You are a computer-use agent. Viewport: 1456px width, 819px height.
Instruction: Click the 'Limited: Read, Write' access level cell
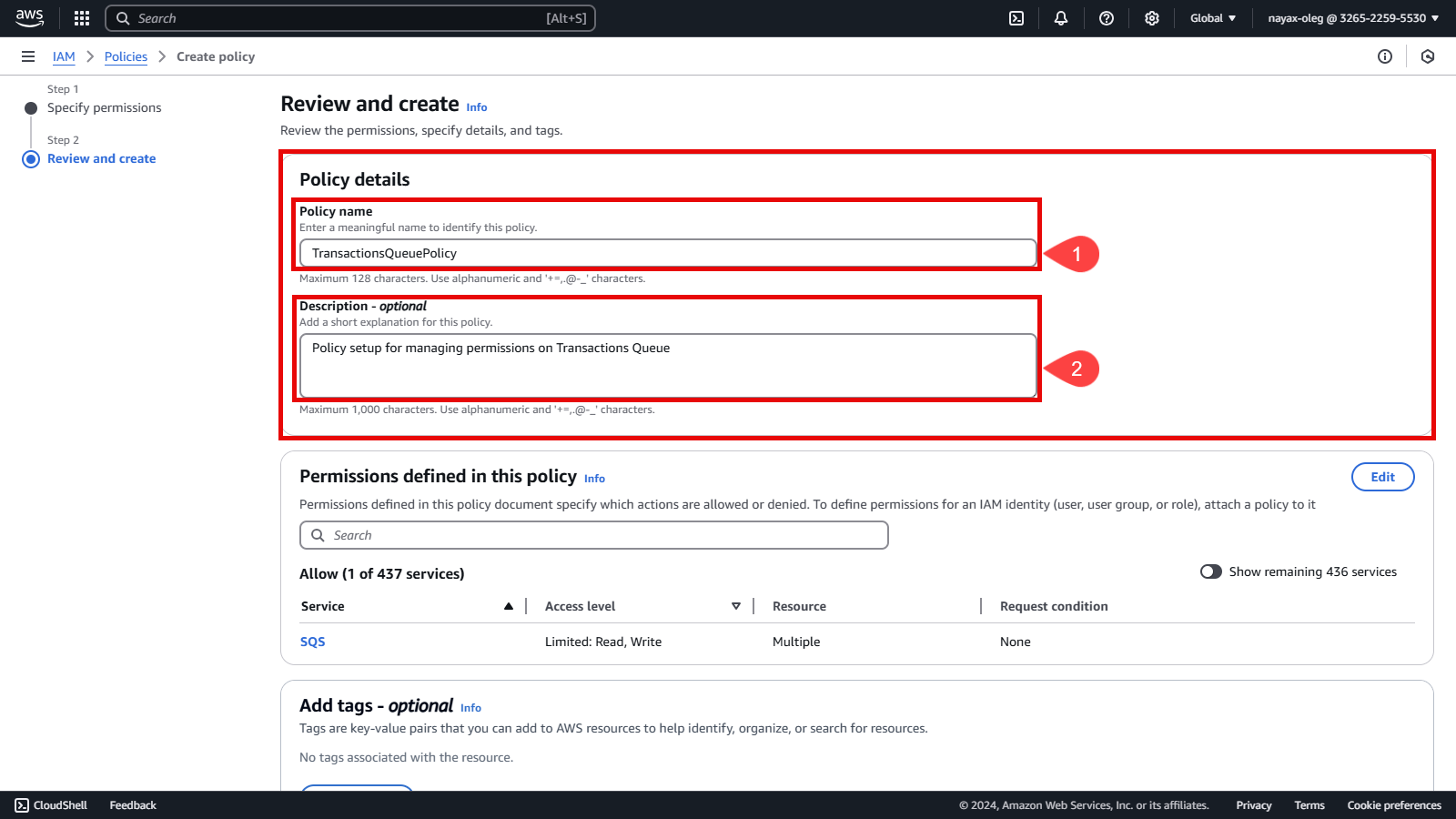(603, 642)
